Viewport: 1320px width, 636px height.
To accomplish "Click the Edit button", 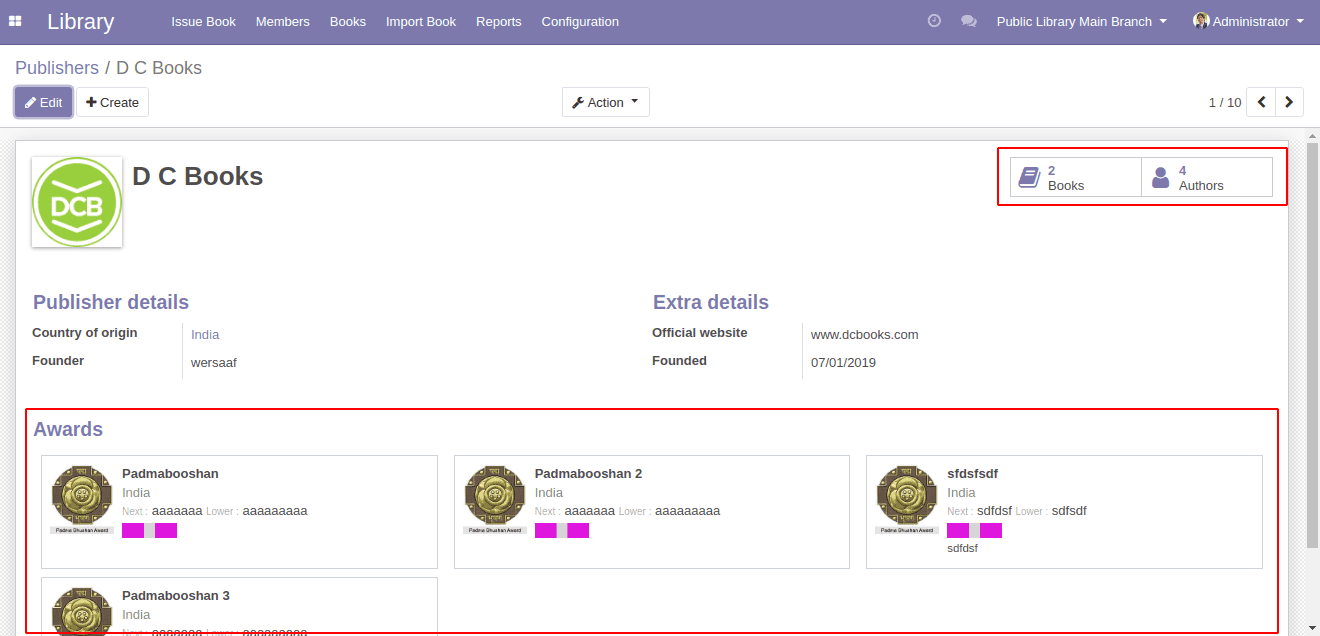I will tap(44, 102).
